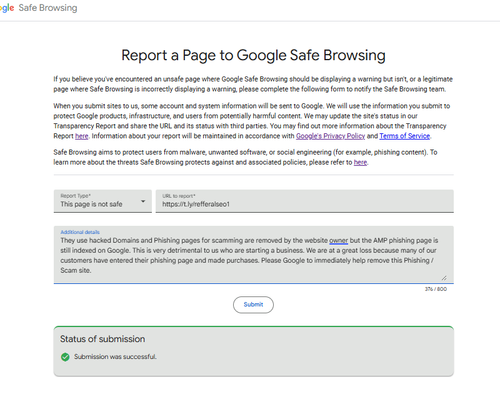
Task: Click the Safe Browsing header title
Action: click(48, 8)
